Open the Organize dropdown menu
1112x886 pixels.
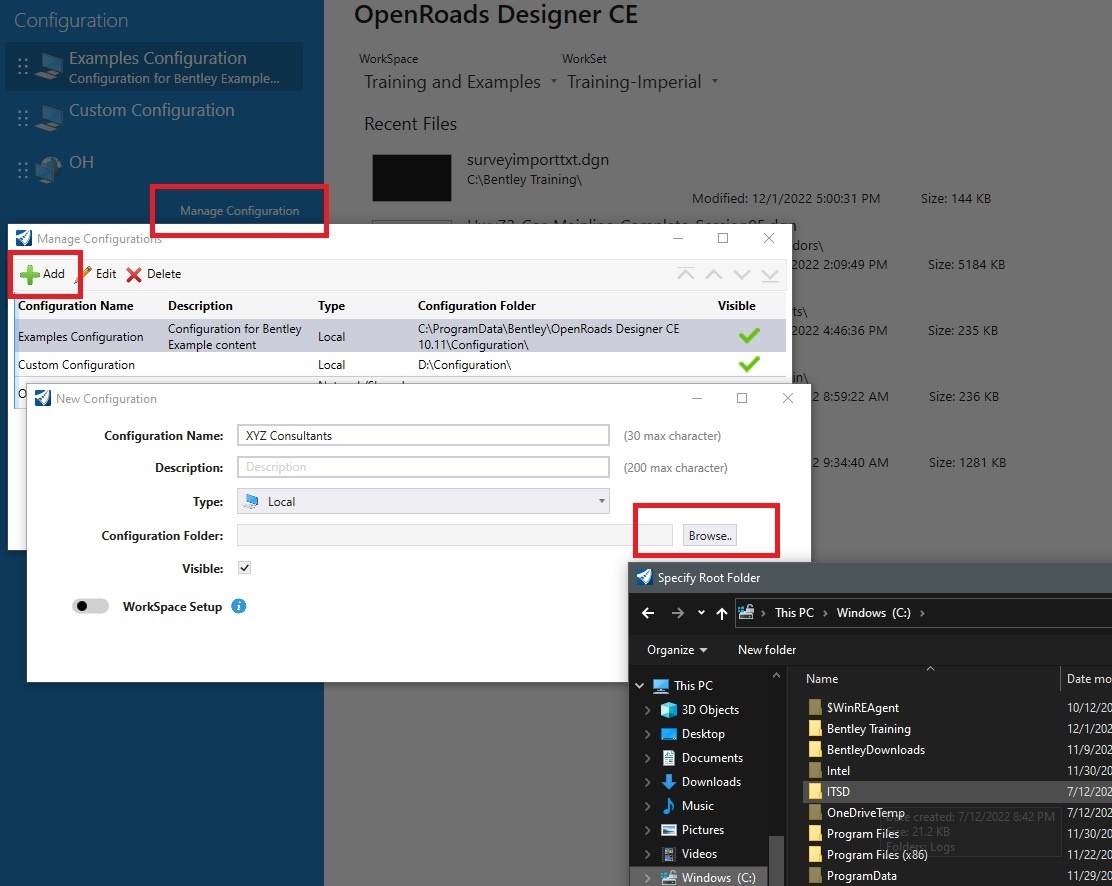[677, 650]
